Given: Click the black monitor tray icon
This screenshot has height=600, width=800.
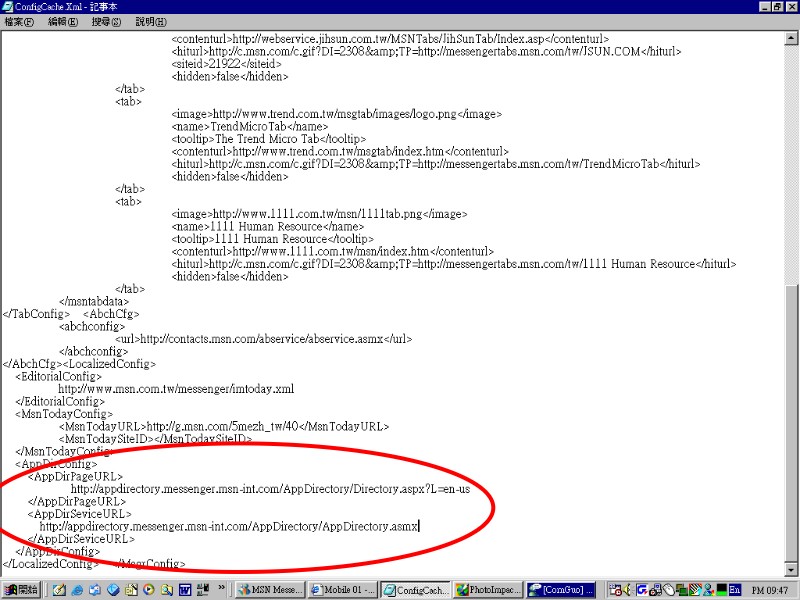Looking at the screenshot, I should point(721,590).
